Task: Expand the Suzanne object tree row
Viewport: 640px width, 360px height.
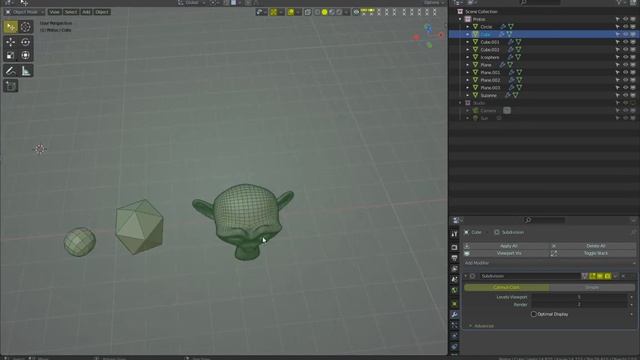Action: [468, 95]
